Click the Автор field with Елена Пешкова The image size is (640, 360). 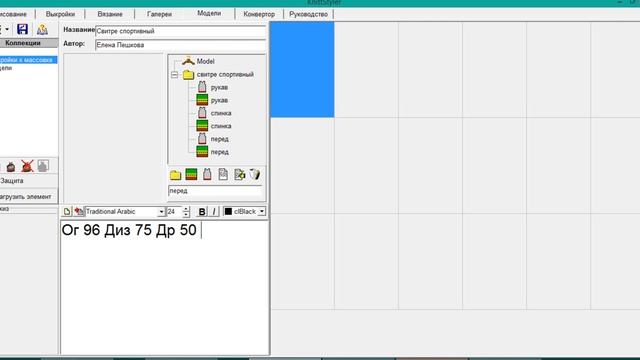(180, 45)
